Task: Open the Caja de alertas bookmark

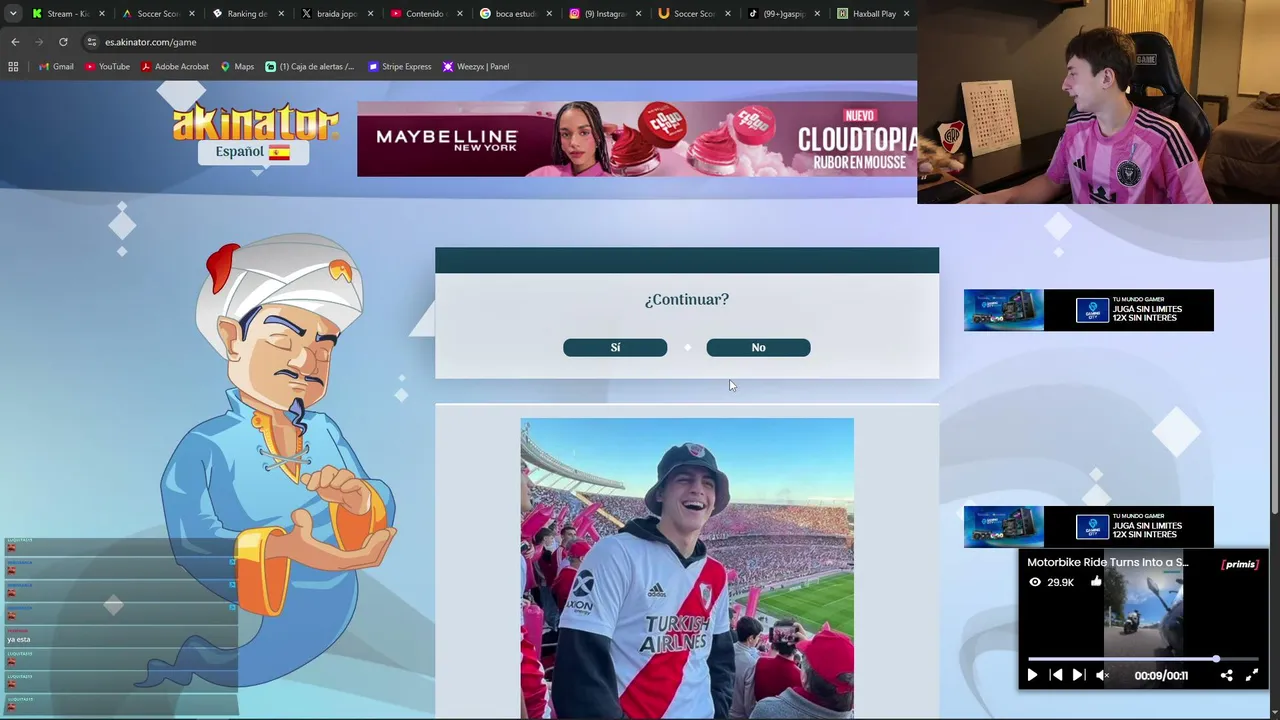Action: (x=310, y=67)
